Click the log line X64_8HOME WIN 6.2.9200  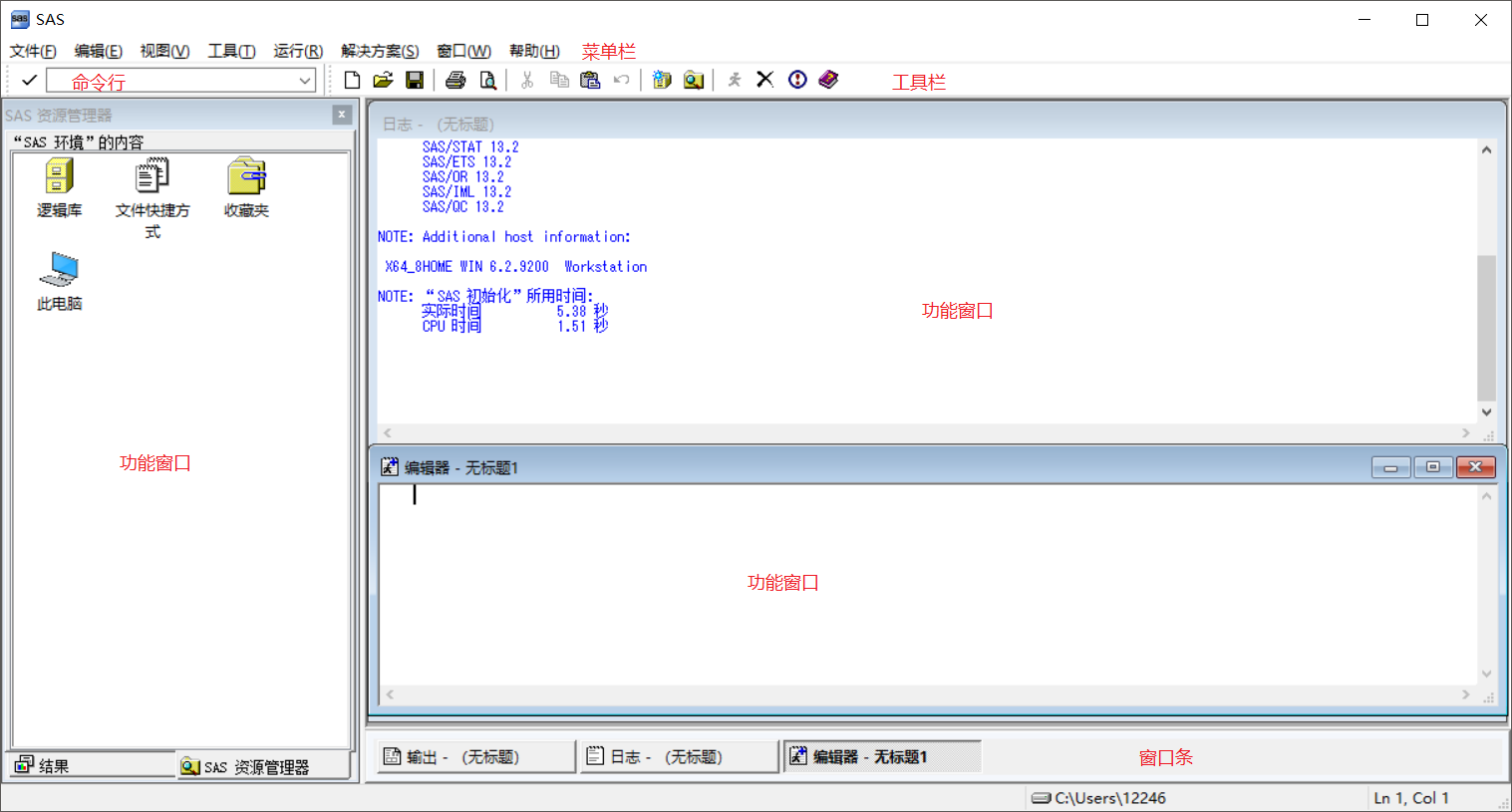point(516,266)
